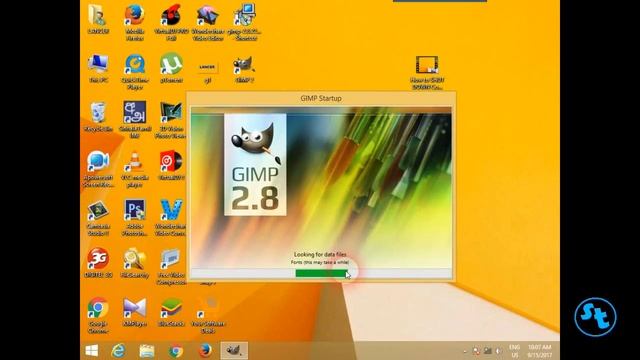Launch the red VirtualDJ 7 vinyl shortcut

171,166
